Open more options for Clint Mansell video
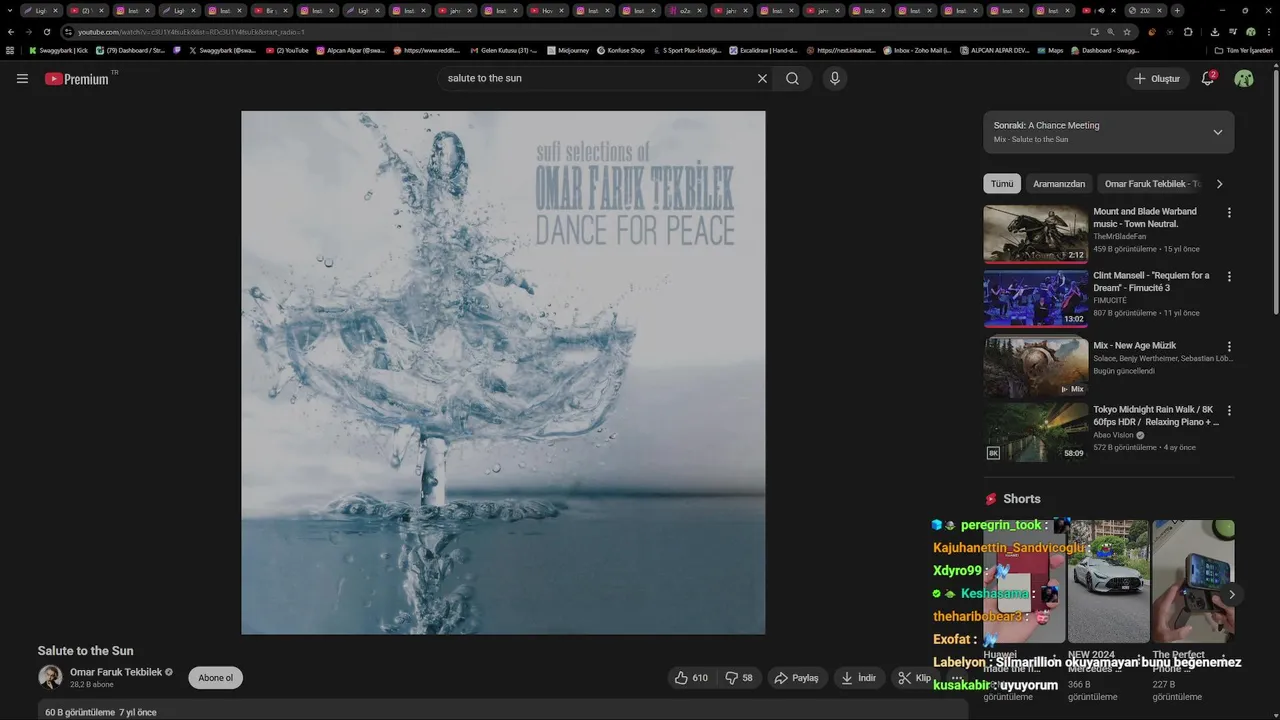The image size is (1280, 720). pos(1229,276)
